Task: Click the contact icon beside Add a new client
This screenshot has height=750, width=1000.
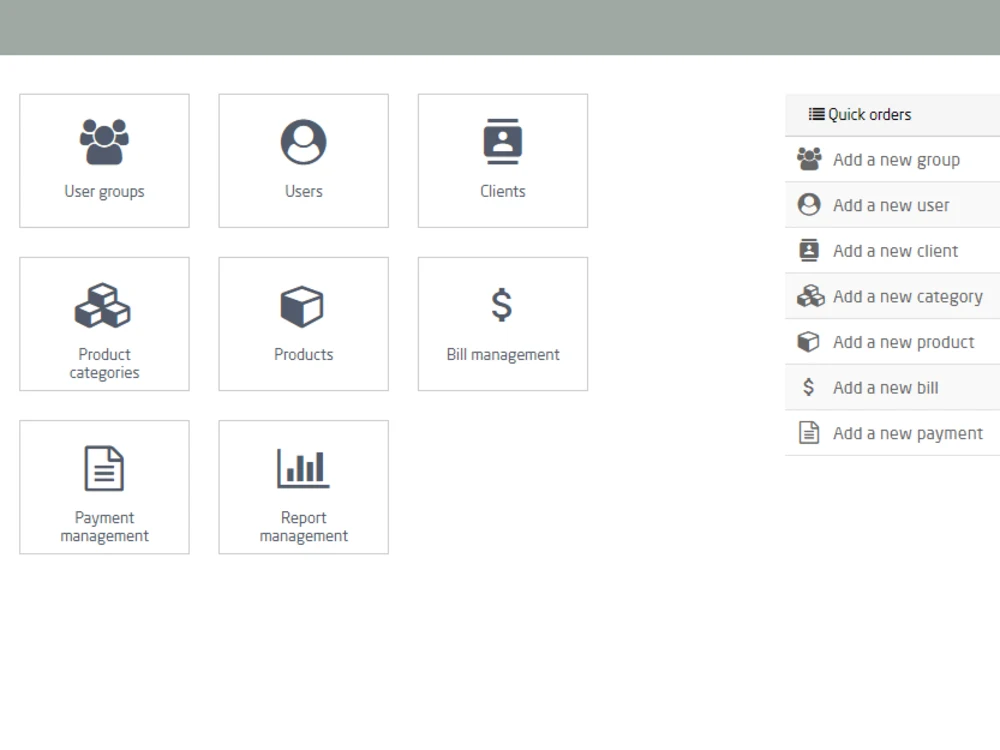Action: (809, 251)
